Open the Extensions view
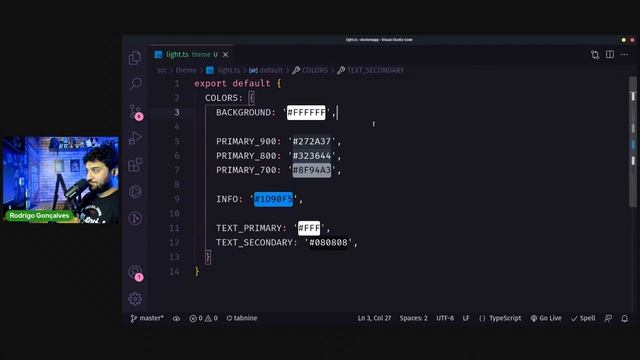 click(135, 165)
